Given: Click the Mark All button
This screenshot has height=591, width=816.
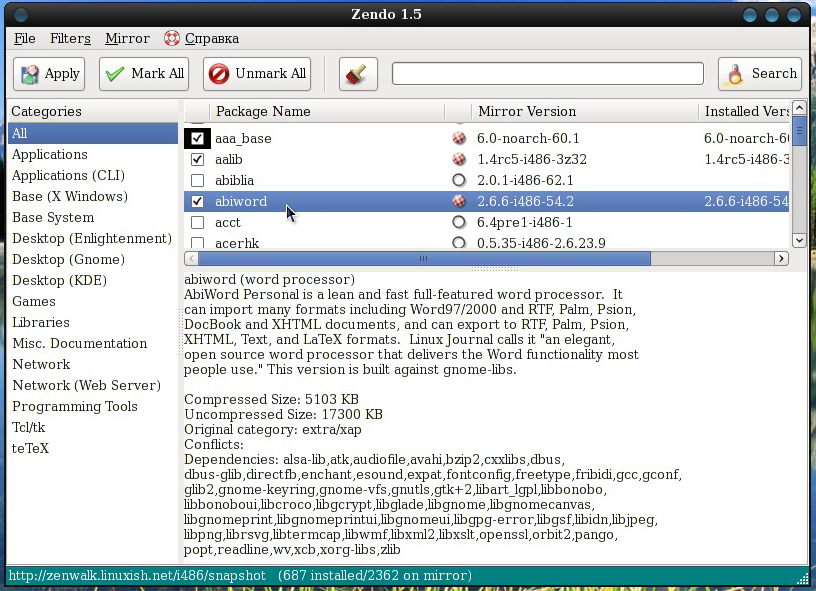Looking at the screenshot, I should click(144, 74).
